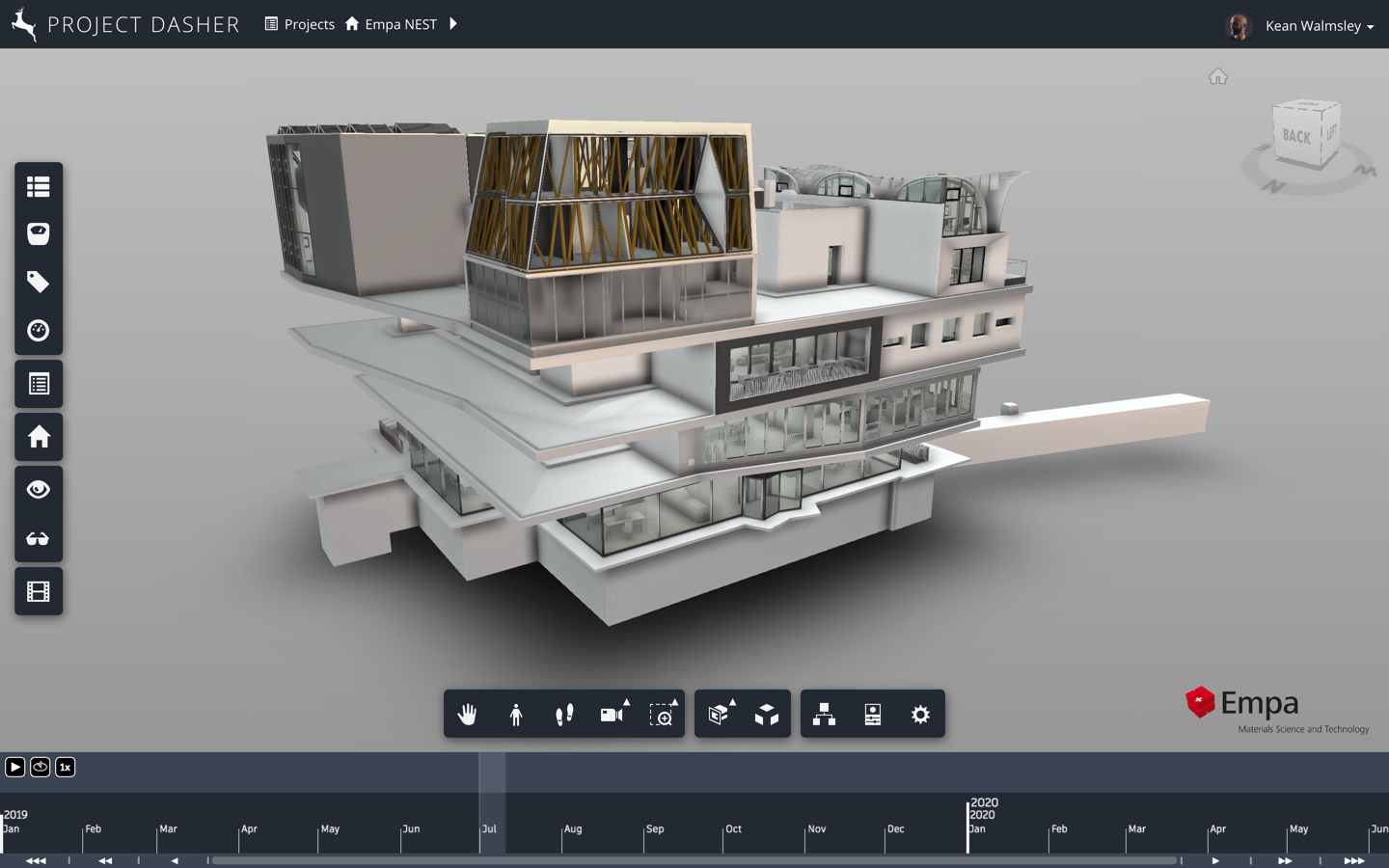Screen dimensions: 1389x868
Task: Toggle the eye visibility sidebar button
Action: [39, 490]
